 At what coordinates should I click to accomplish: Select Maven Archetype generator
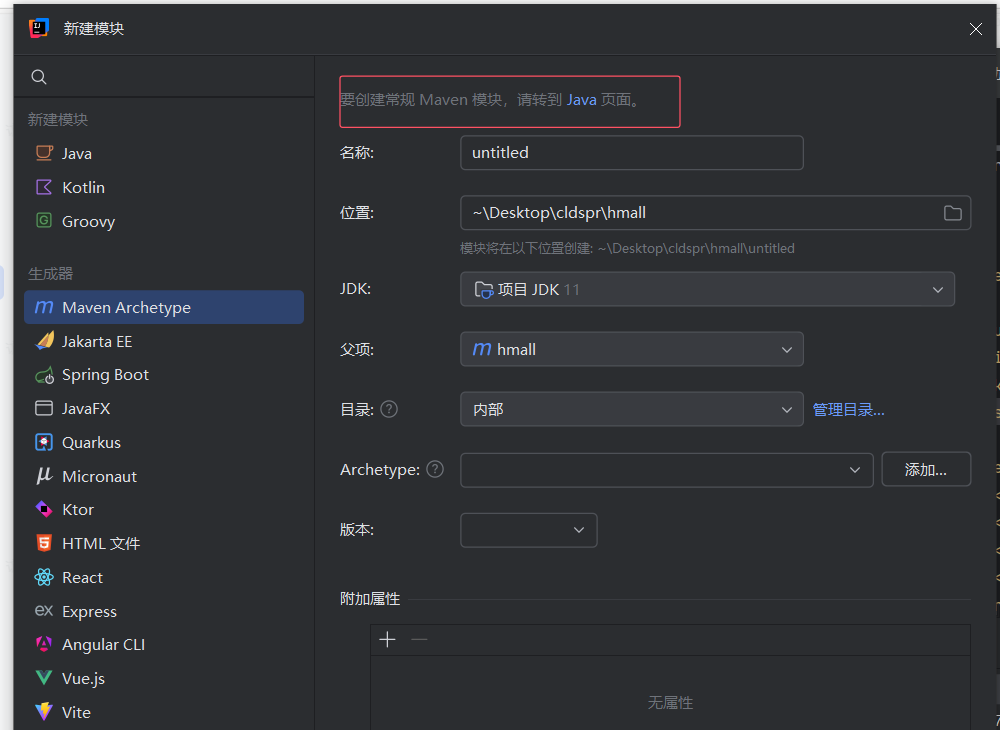pos(164,307)
